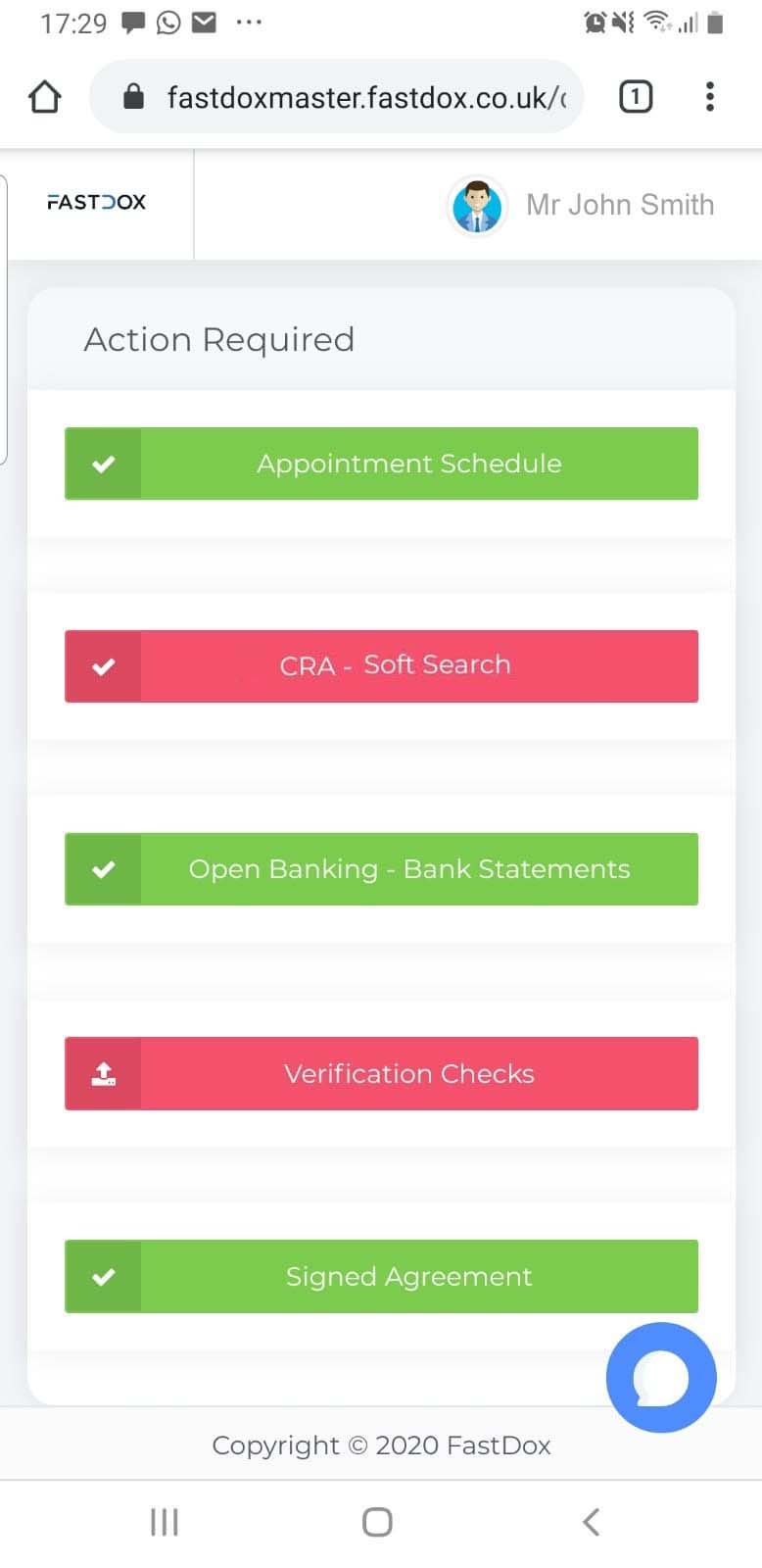Tap the upload icon on Verification Checks
Screen dimensions: 762x1568
click(x=104, y=1074)
